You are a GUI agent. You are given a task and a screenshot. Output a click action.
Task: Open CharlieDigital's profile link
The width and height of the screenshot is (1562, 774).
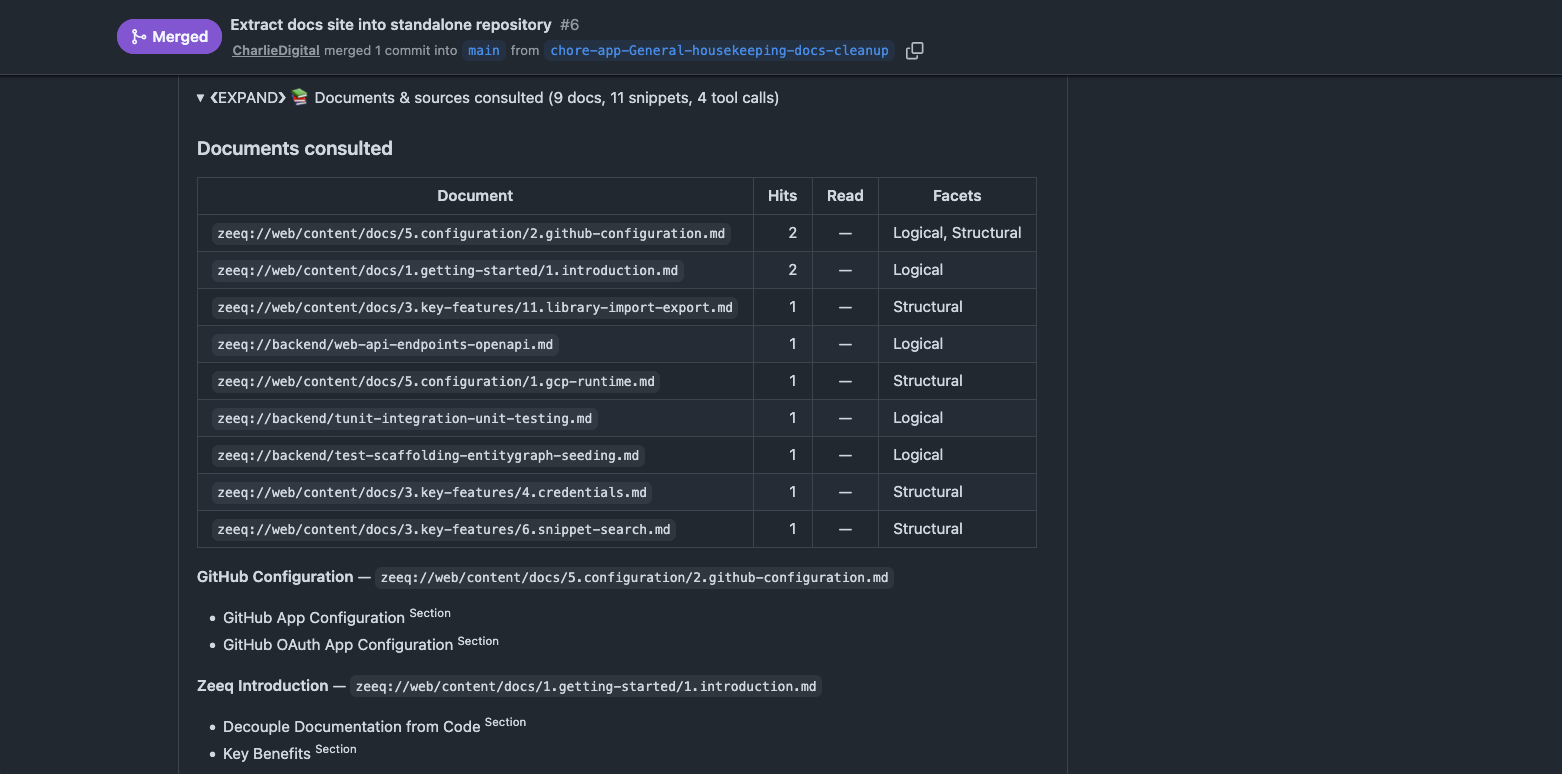point(276,51)
